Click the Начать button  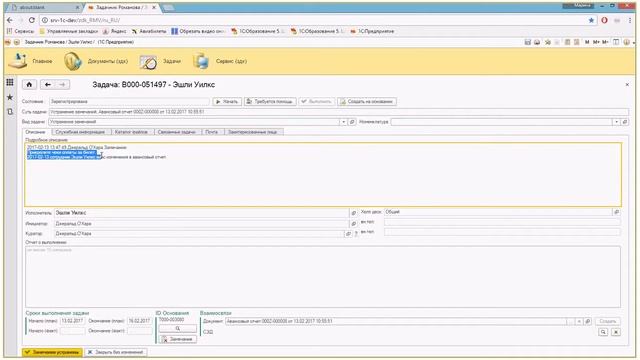pyautogui.click(x=227, y=101)
